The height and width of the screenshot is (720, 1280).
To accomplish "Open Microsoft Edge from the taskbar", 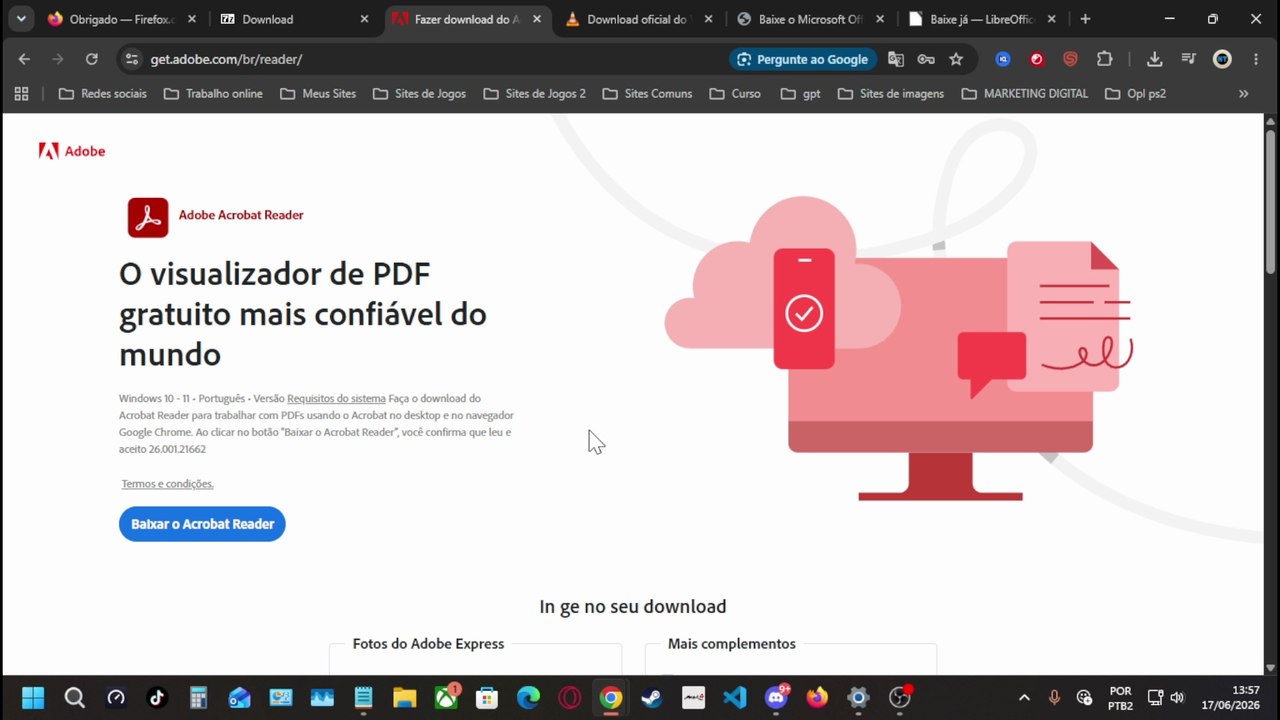I will 528,697.
